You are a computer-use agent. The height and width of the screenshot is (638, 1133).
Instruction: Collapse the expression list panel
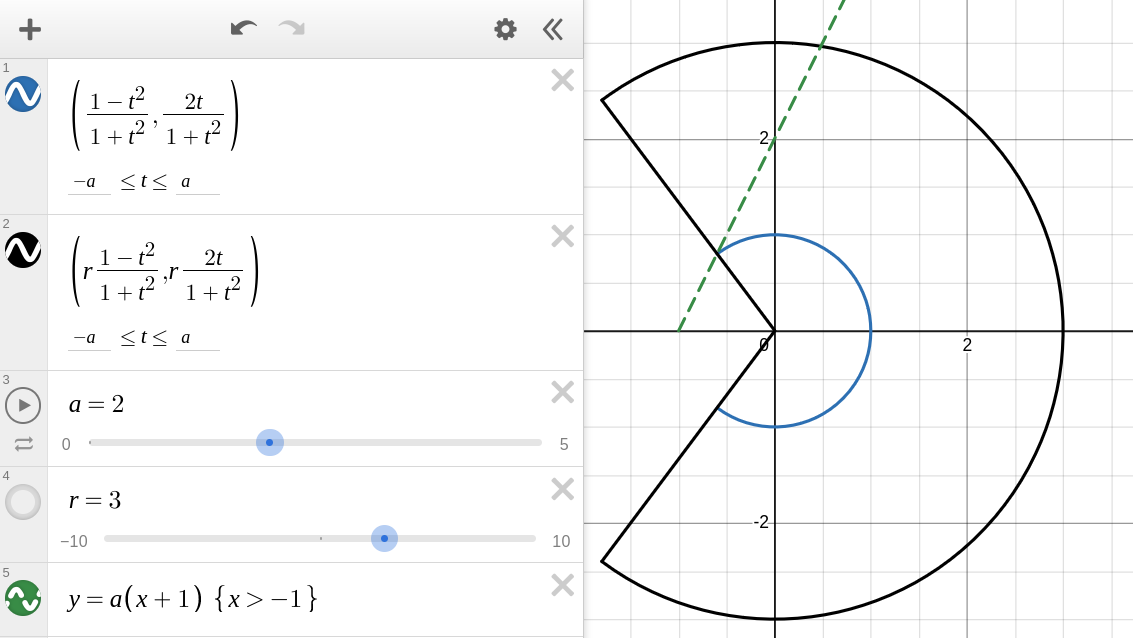tap(553, 29)
